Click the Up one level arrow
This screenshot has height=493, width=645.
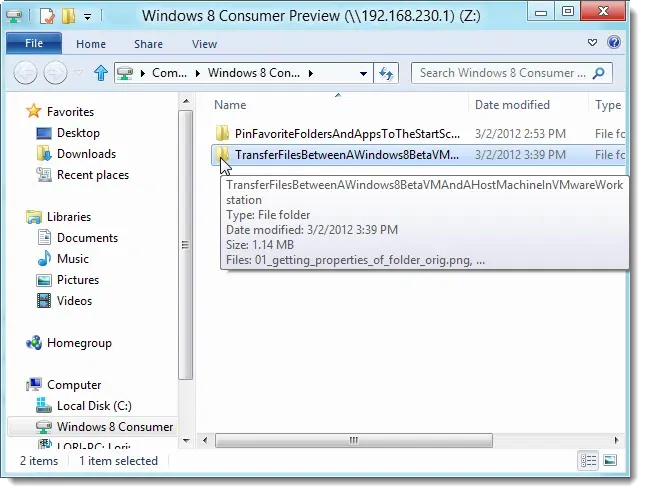pyautogui.click(x=100, y=73)
